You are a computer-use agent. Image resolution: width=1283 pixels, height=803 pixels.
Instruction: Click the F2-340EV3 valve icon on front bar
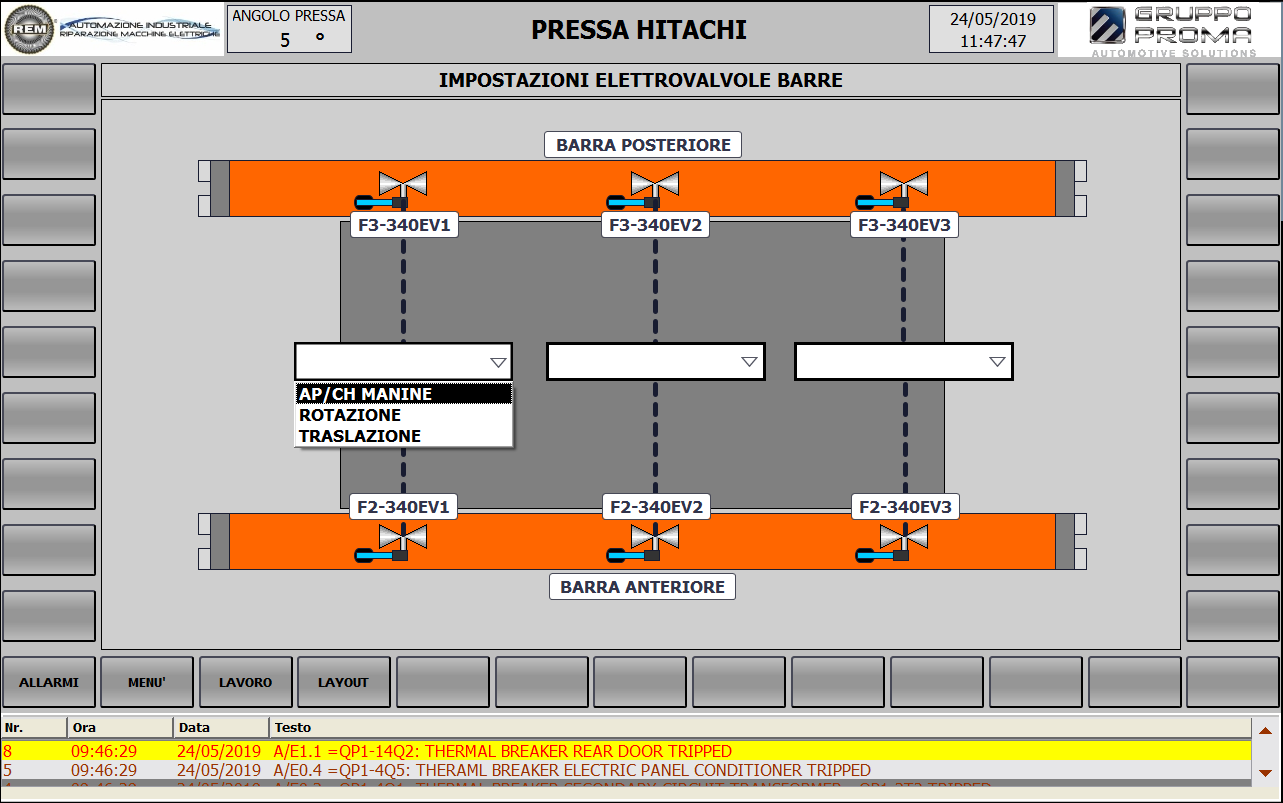tap(892, 545)
